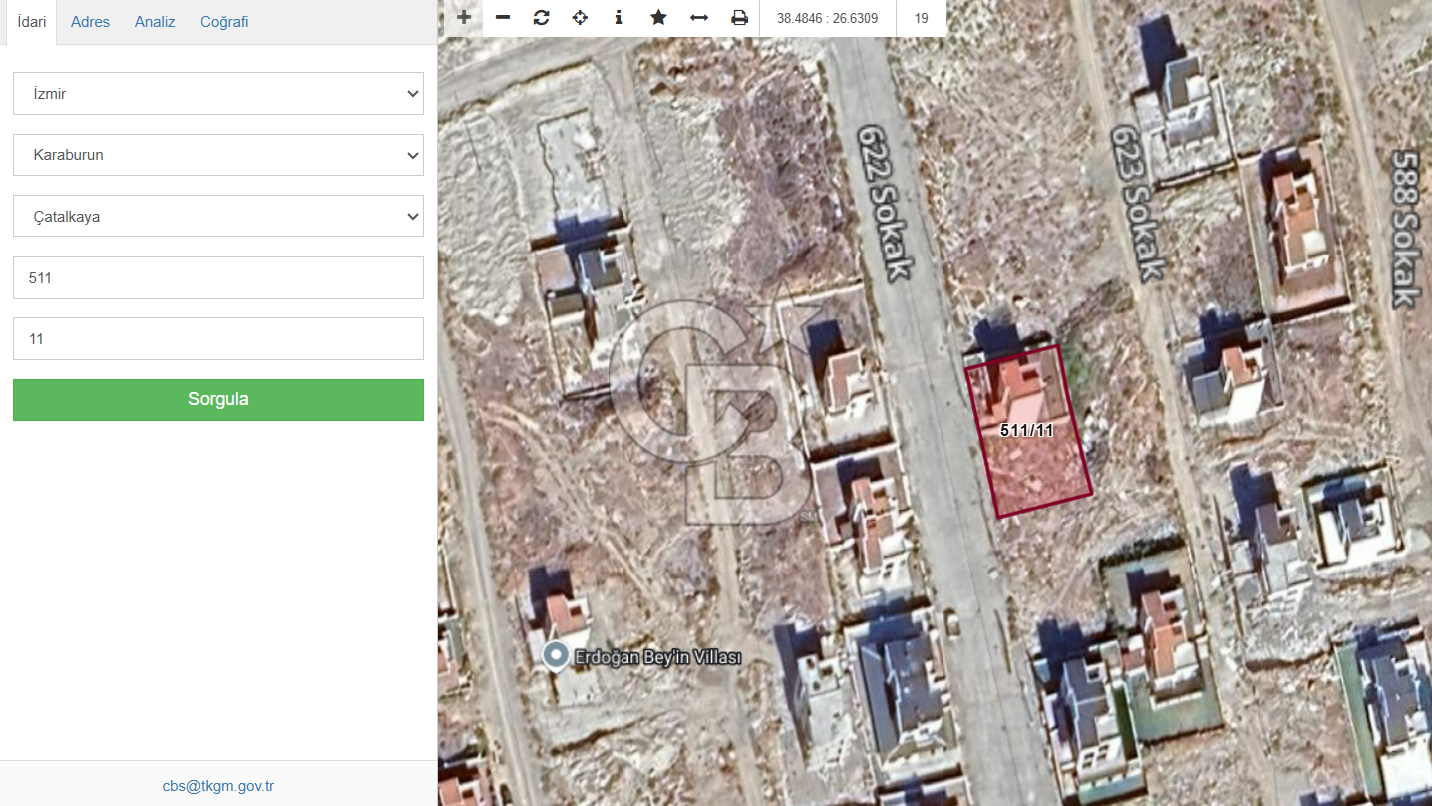Expand the Karaburun district dropdown

coord(218,155)
